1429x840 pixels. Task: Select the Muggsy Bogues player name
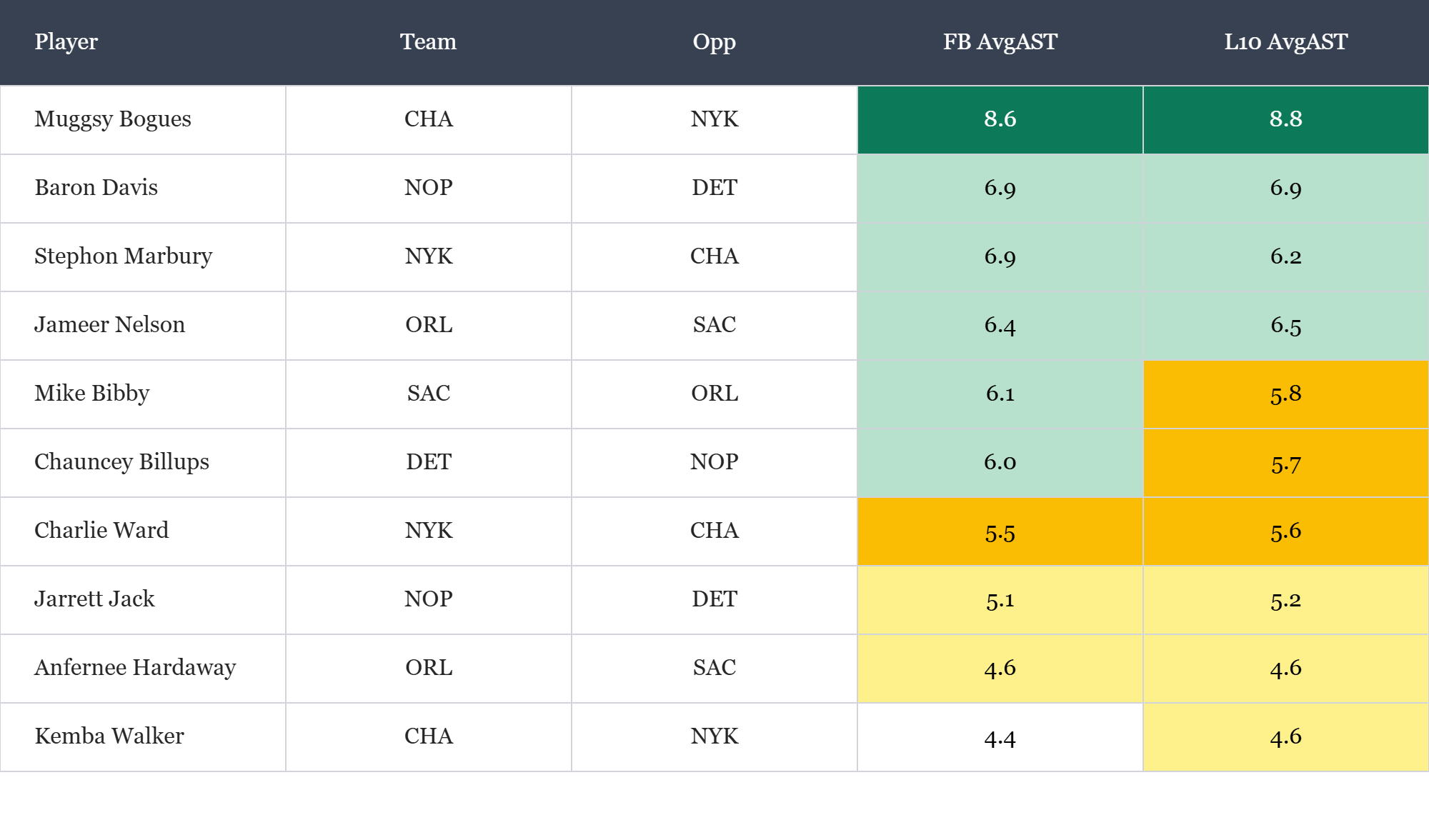(113, 119)
